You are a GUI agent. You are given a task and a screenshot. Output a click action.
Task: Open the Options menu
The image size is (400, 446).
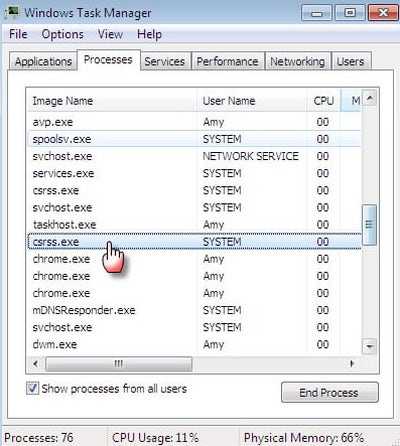pos(62,34)
